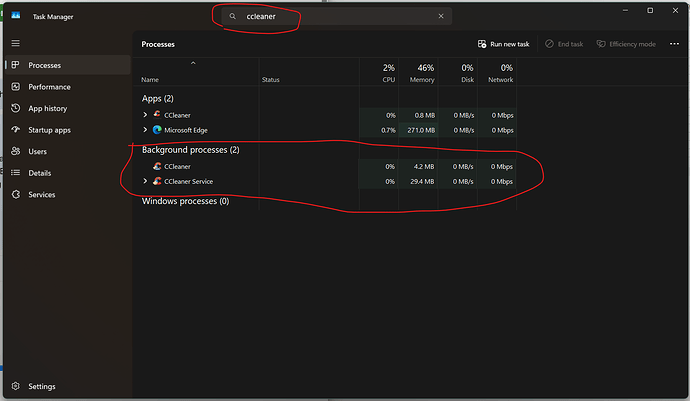Open the Services page
Screen dimensions: 690x401
tap(69, 195)
